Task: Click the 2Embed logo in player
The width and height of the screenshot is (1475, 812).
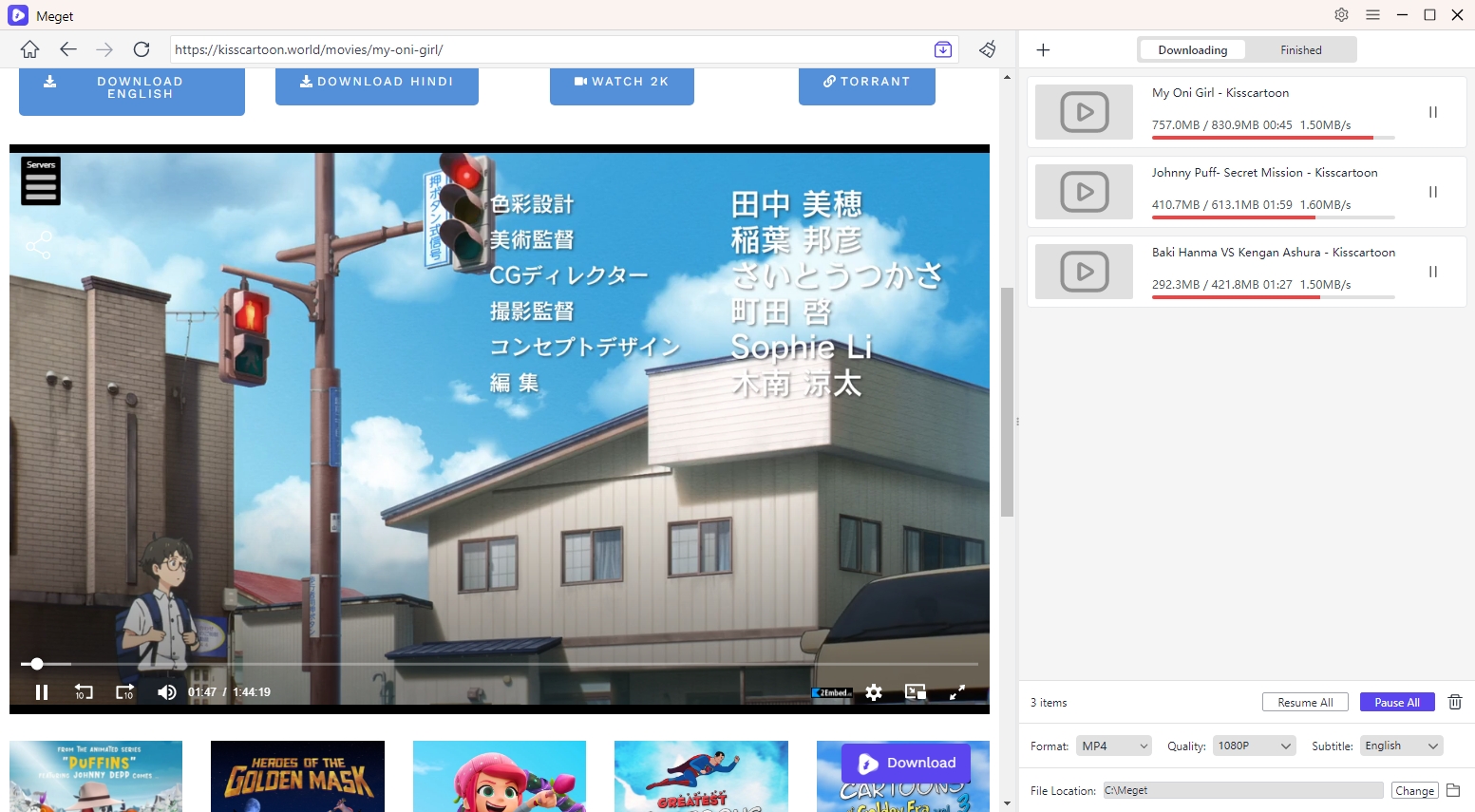Action: tap(832, 692)
